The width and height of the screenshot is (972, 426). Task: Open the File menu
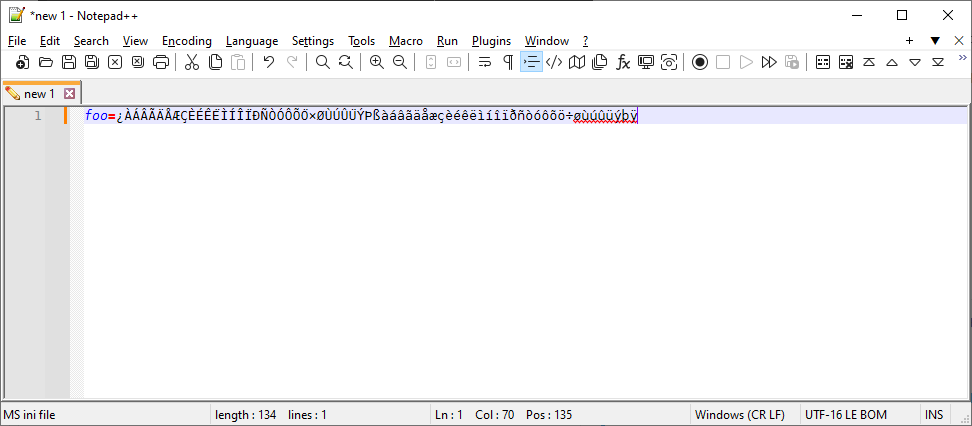point(17,41)
